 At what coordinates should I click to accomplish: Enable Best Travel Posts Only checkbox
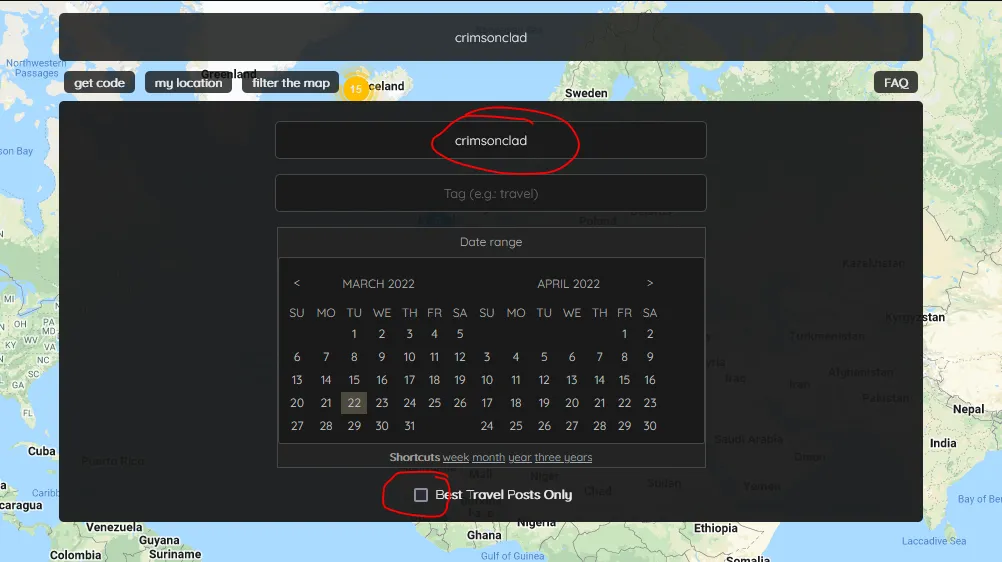click(x=420, y=495)
